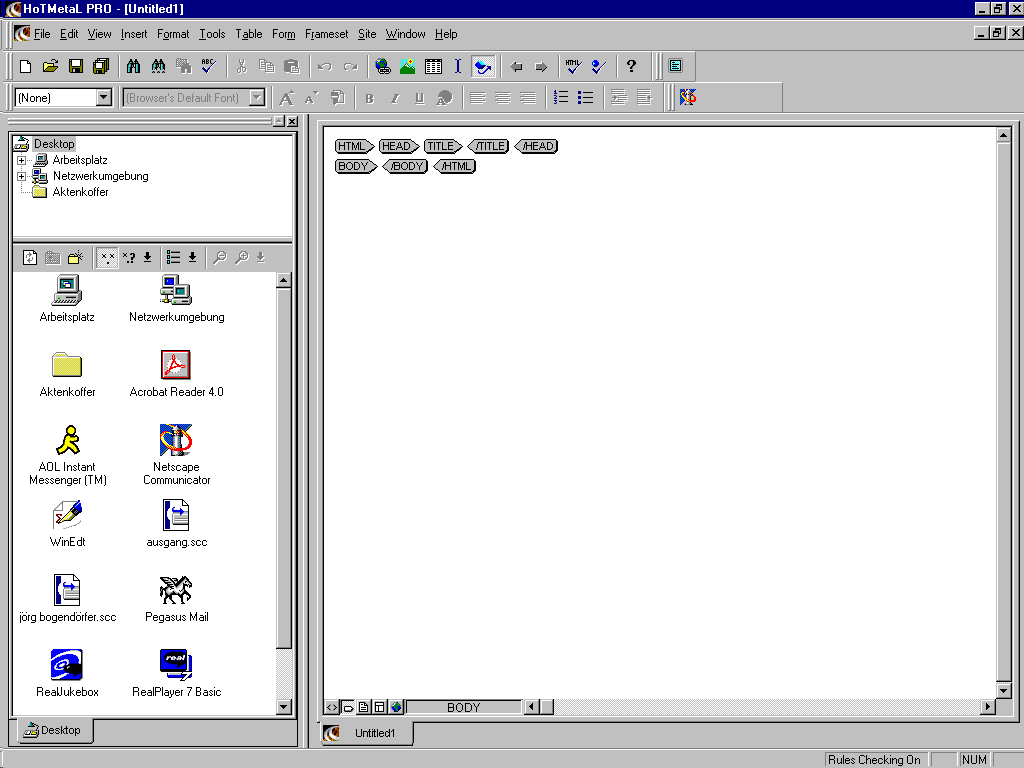Click the scissors Cut icon
The image size is (1024, 768).
tap(241, 66)
